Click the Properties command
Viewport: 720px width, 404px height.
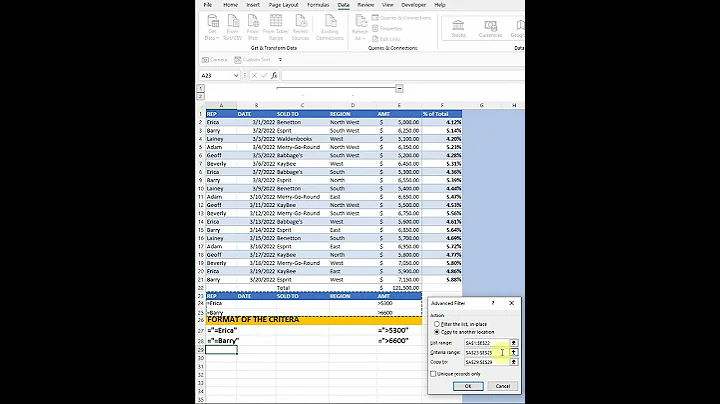click(x=387, y=28)
